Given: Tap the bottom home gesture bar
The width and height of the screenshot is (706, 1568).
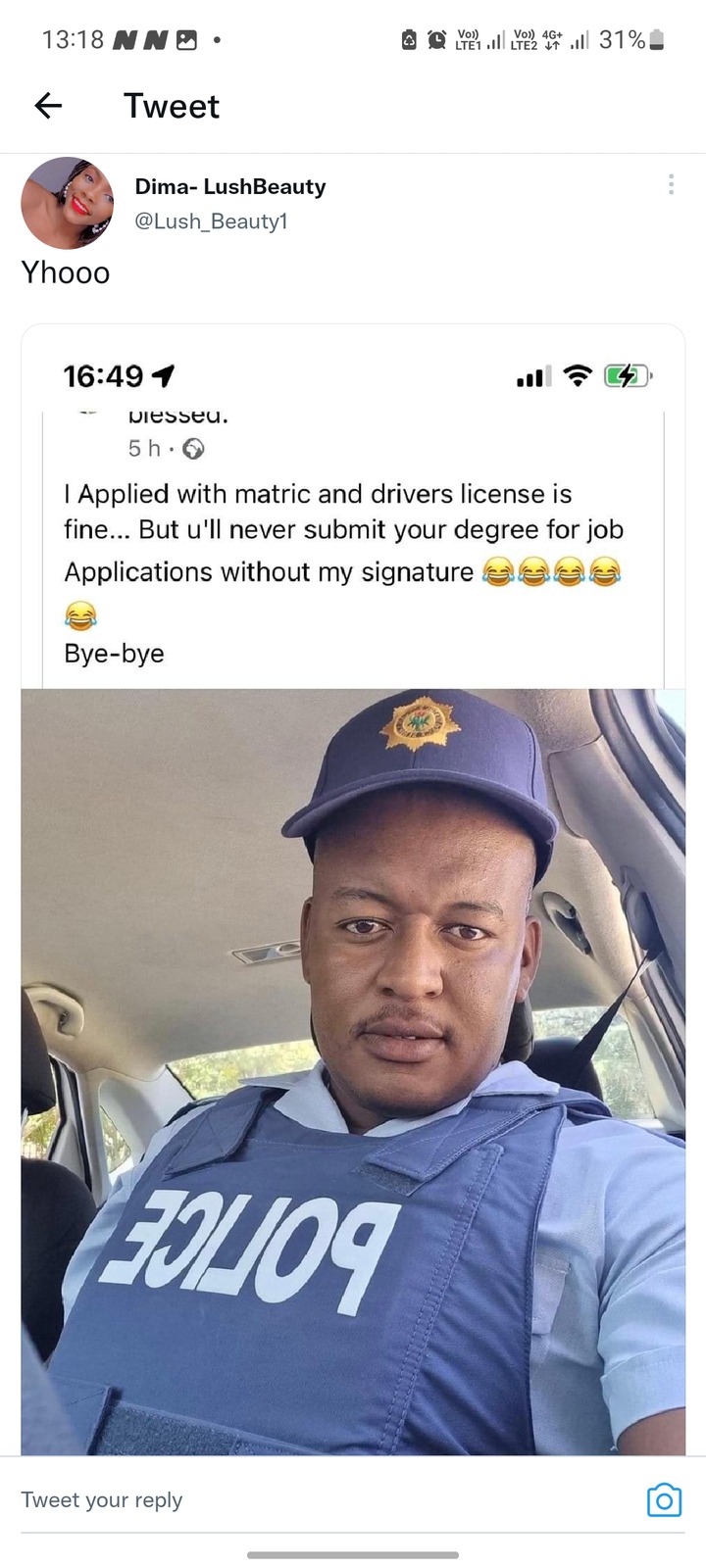Looking at the screenshot, I should coord(353,1554).
